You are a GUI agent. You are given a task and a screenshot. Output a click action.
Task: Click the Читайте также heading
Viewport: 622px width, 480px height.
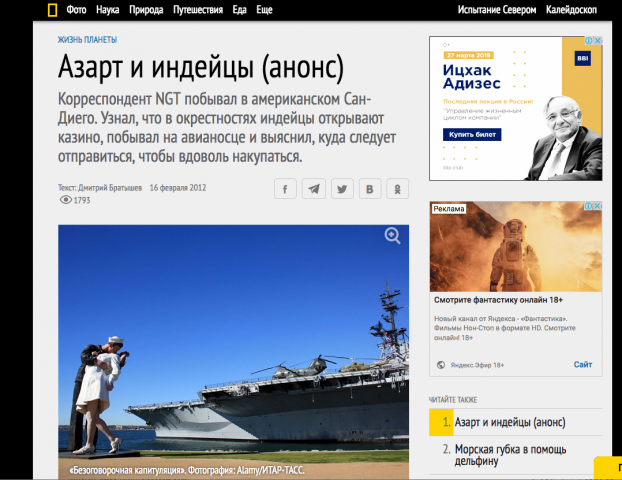tap(453, 400)
